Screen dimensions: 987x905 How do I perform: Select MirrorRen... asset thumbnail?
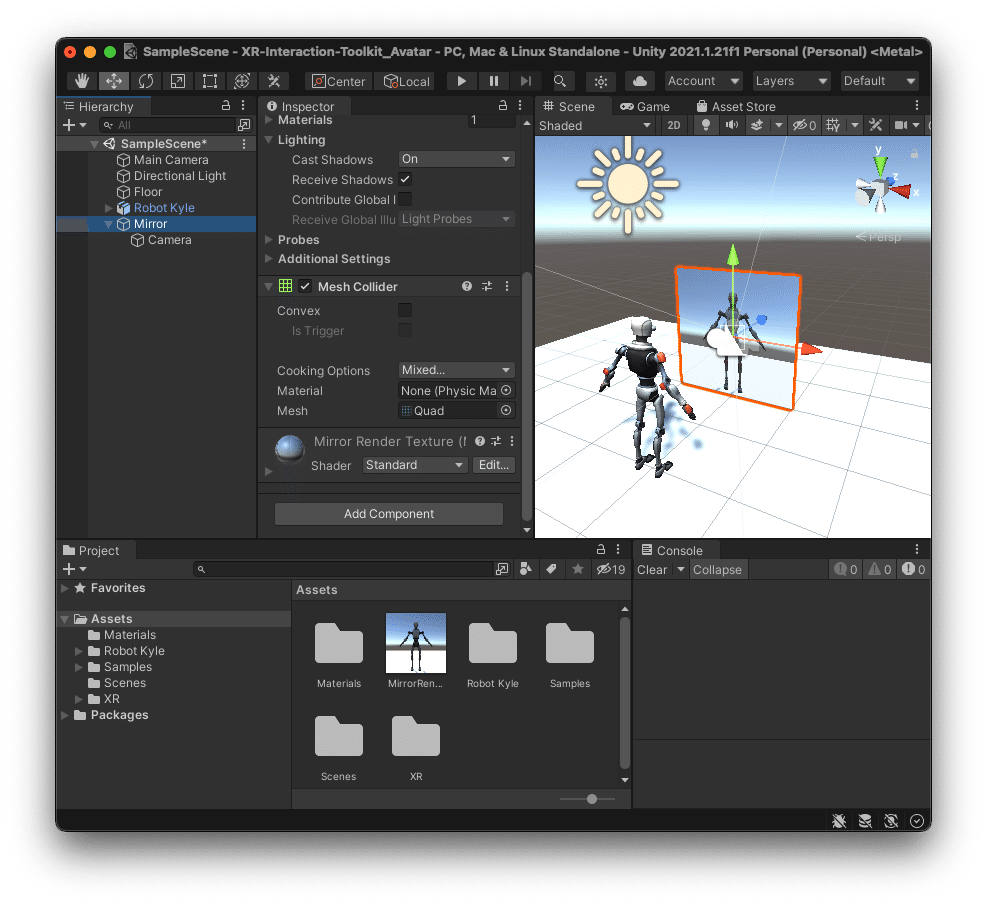(x=415, y=643)
